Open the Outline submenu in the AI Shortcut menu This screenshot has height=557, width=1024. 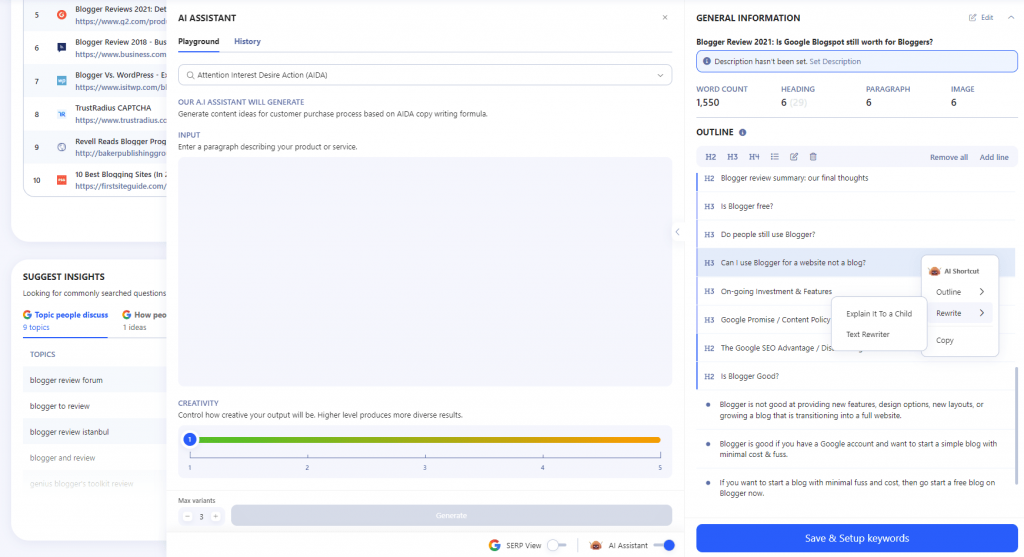coord(959,292)
